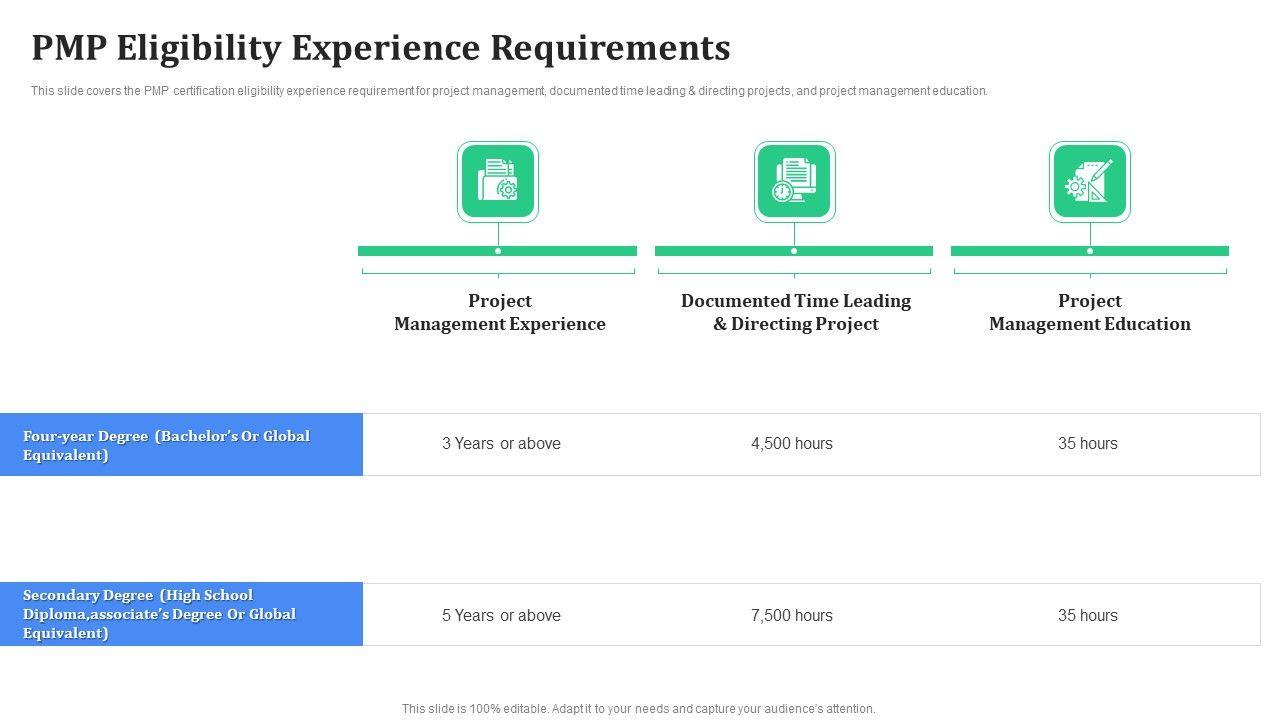This screenshot has height=720, width=1280.
Task: Click the blue Secondary Degree row label
Action: click(x=181, y=614)
